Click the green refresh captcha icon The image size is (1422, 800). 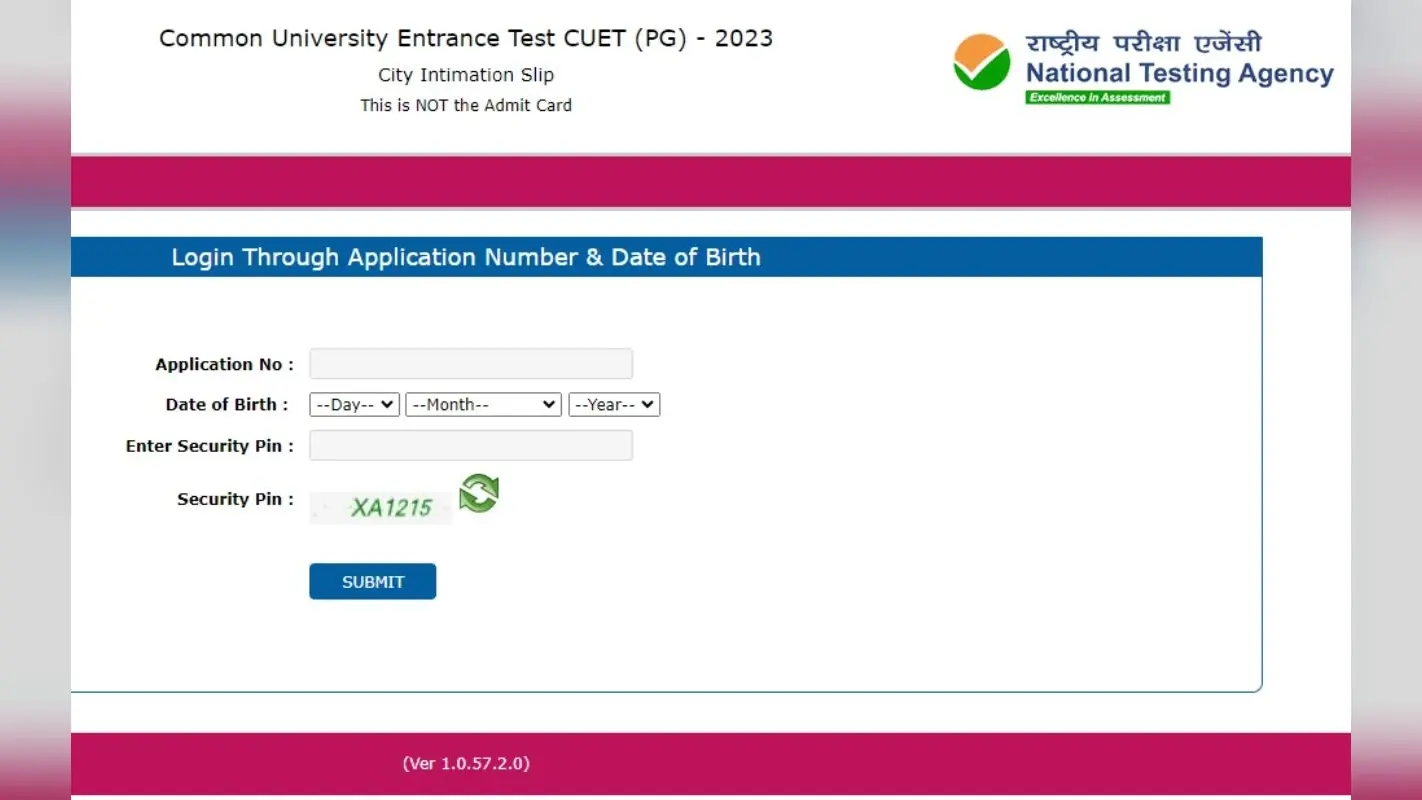pyautogui.click(x=479, y=493)
